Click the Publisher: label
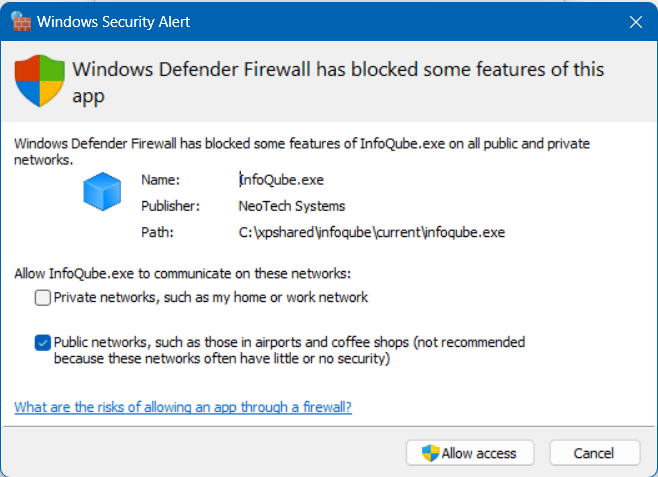This screenshot has width=658, height=477. (170, 206)
